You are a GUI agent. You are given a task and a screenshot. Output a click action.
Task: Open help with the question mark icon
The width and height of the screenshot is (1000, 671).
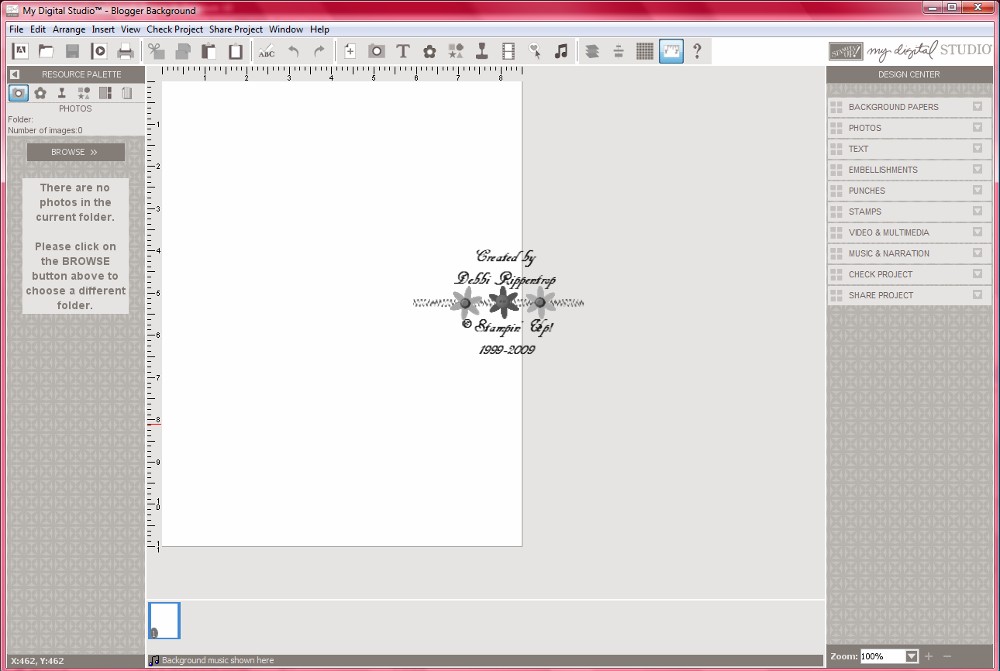[697, 51]
